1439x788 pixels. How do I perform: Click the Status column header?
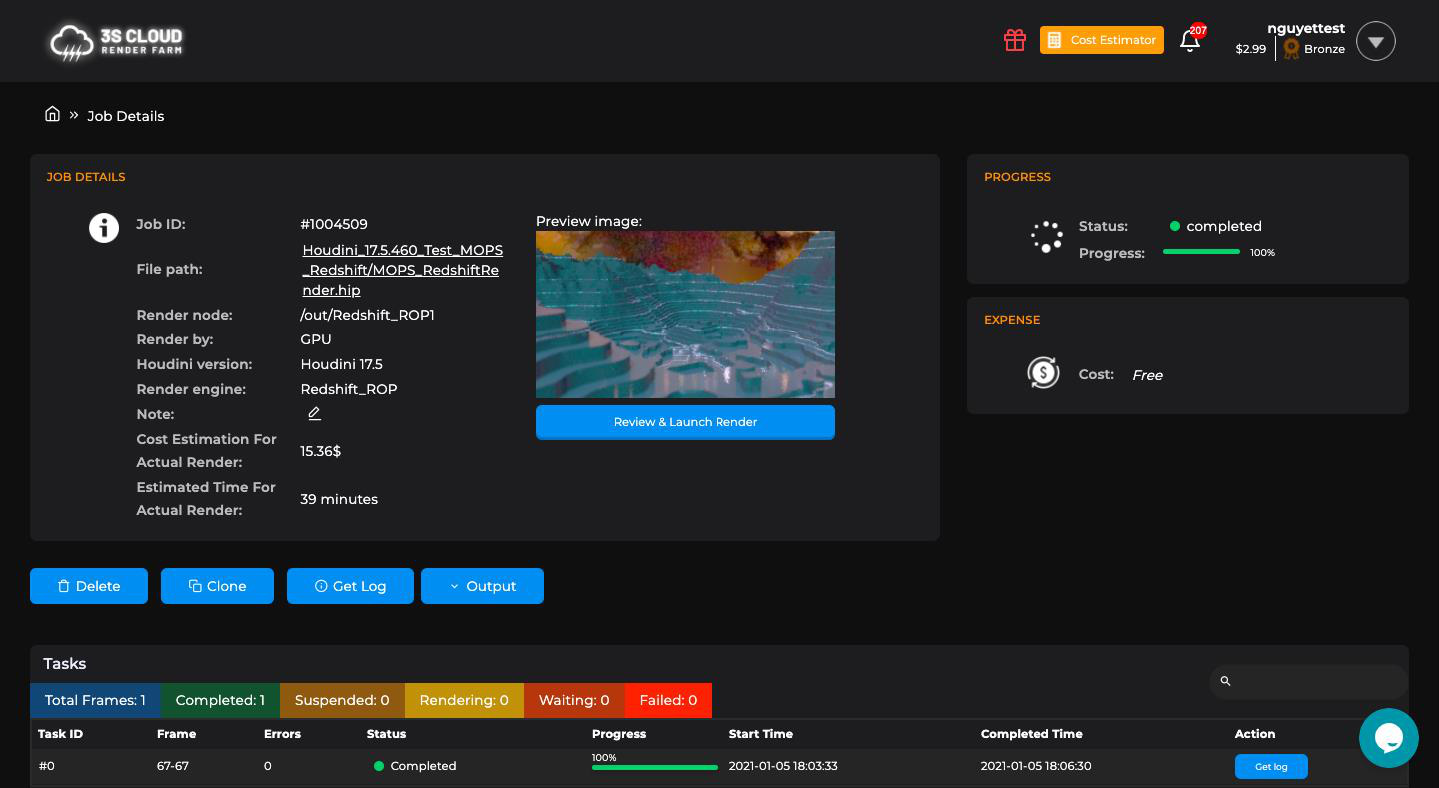[386, 734]
